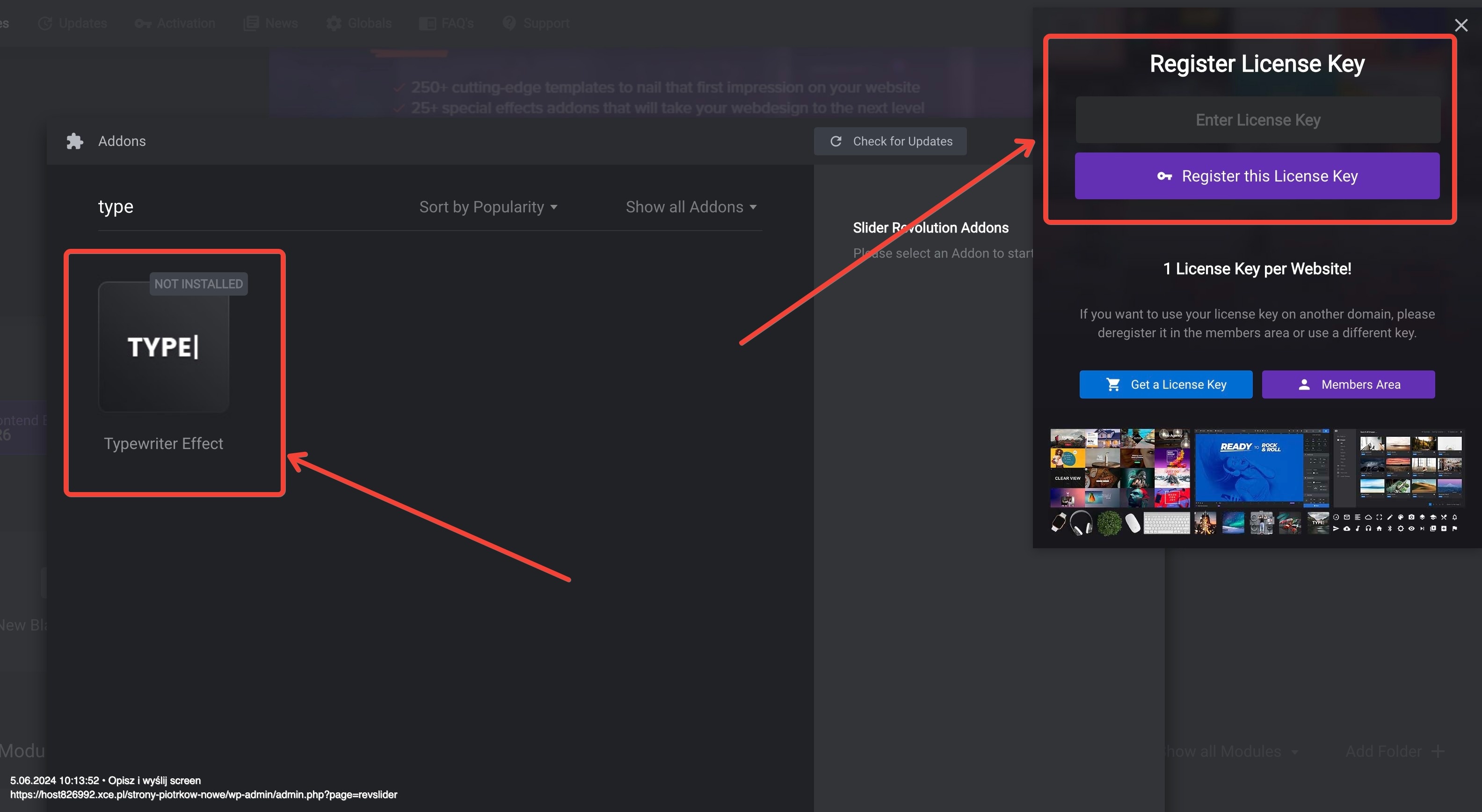Open the Activation menu item
This screenshot has height=812, width=1482.
pyautogui.click(x=175, y=23)
